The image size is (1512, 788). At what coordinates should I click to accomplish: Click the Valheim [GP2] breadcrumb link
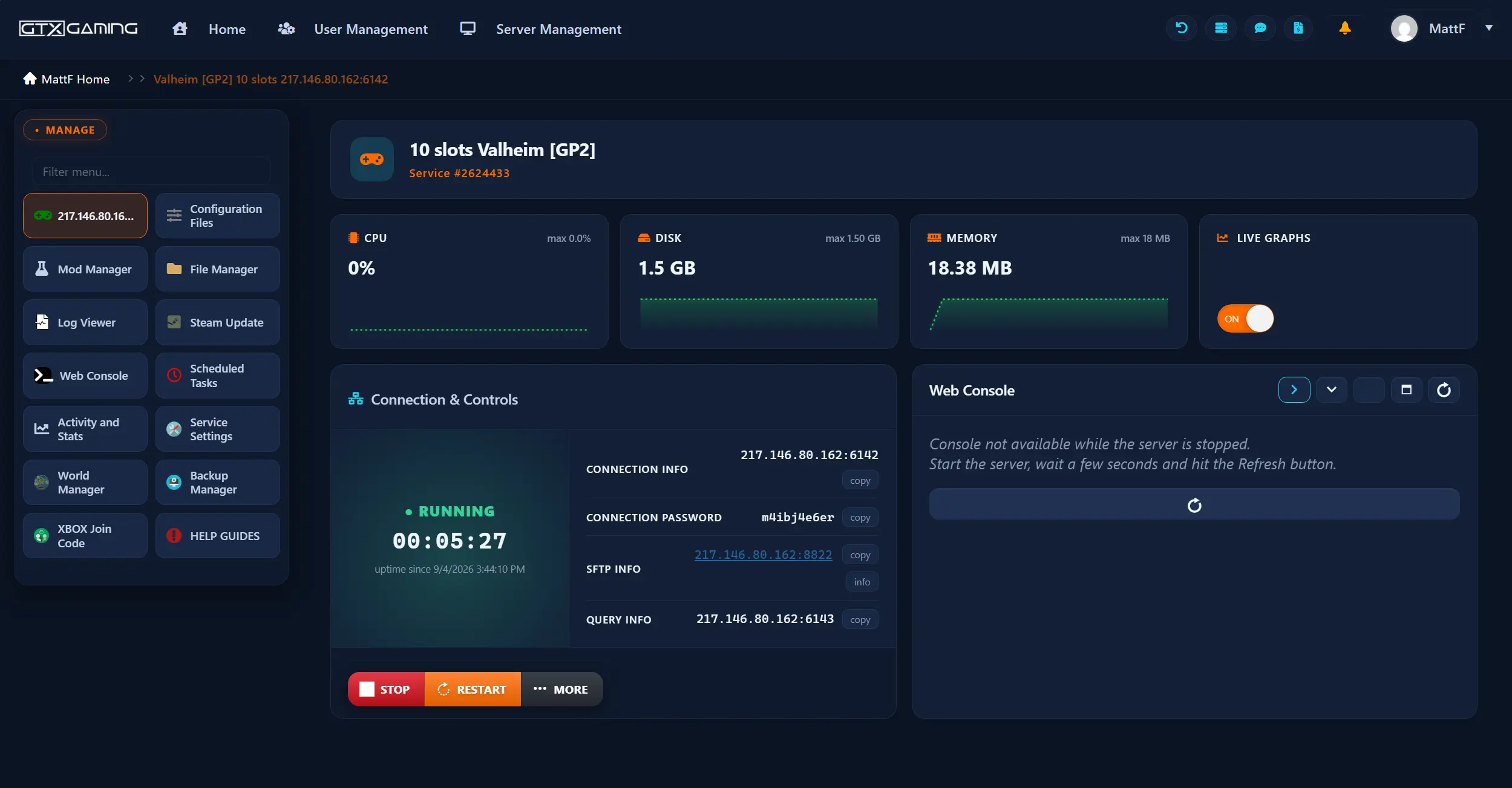coord(270,79)
